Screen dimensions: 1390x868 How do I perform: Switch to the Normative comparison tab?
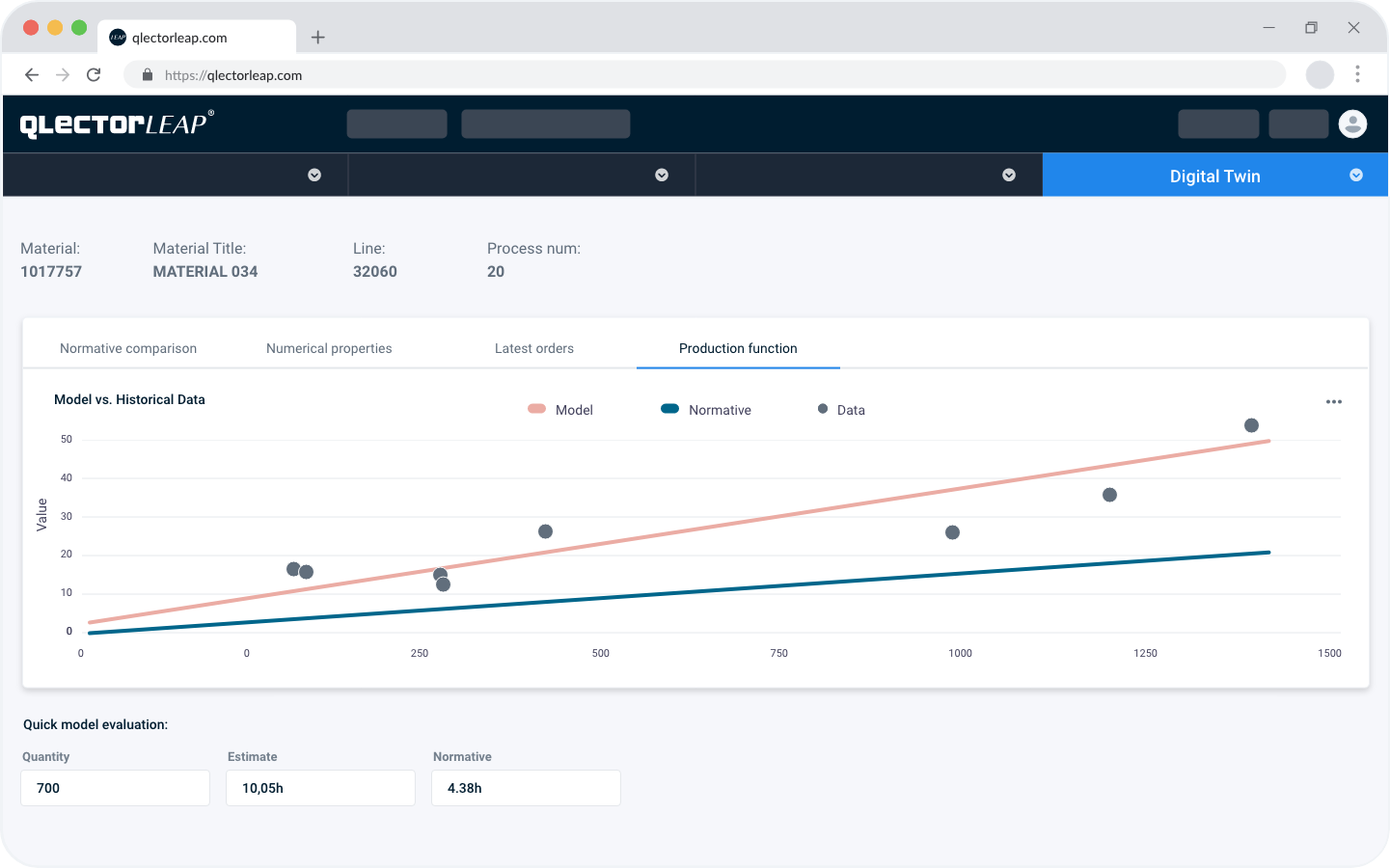tap(128, 348)
